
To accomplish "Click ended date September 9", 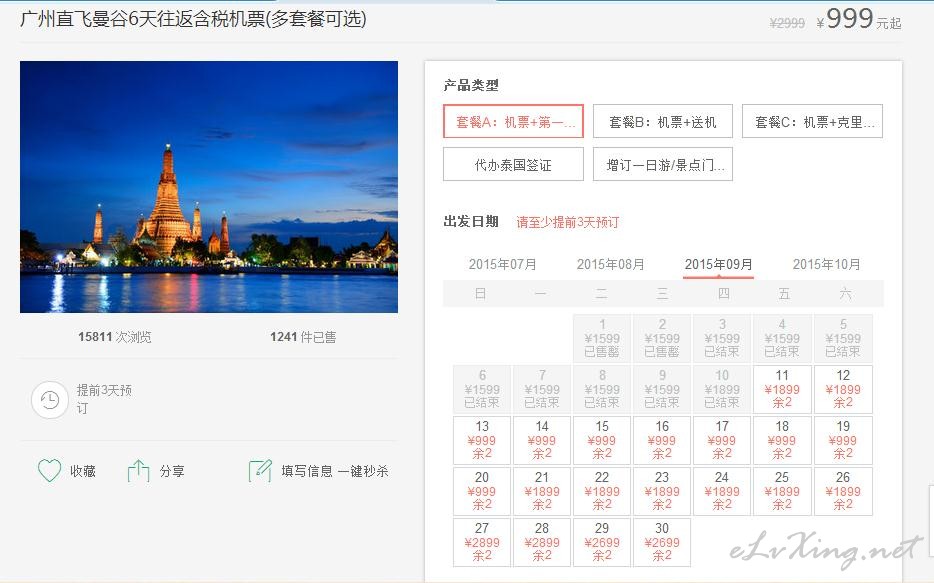I will pos(662,389).
